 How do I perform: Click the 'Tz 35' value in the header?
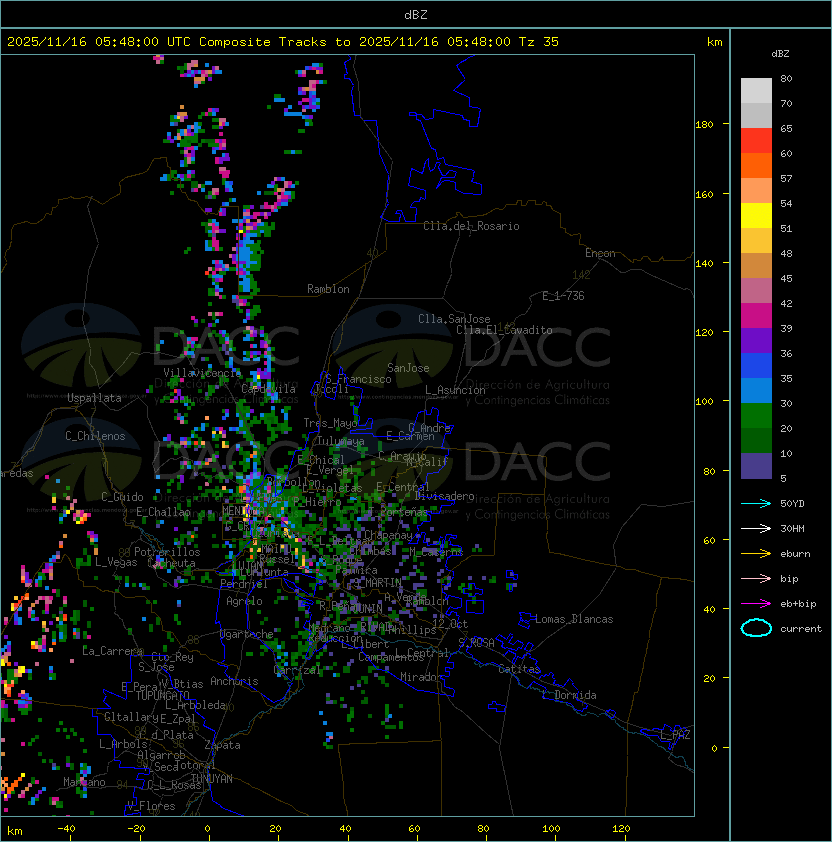539,42
